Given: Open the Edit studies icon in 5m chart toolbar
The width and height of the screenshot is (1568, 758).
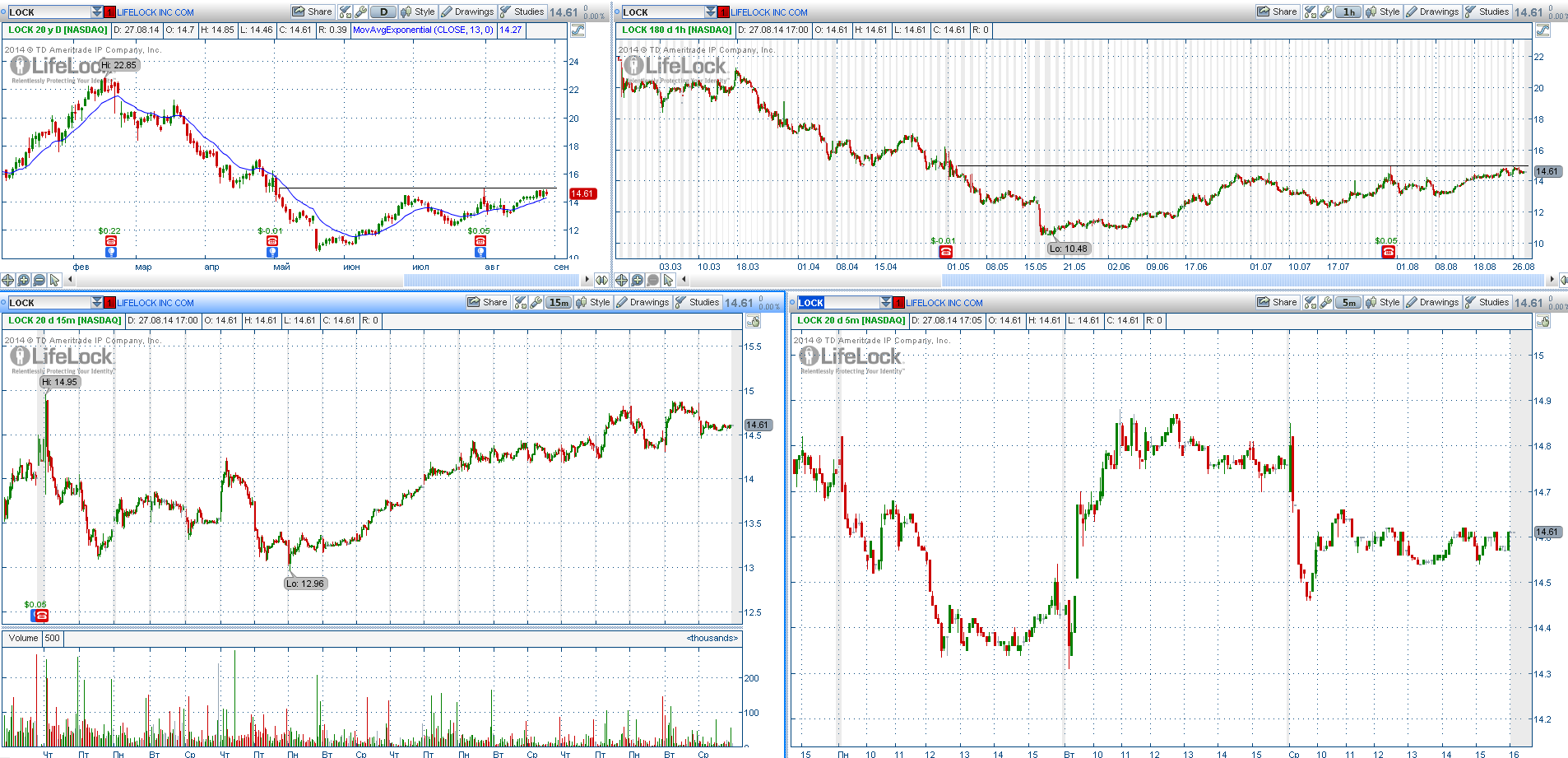Looking at the screenshot, I should tap(1311, 302).
